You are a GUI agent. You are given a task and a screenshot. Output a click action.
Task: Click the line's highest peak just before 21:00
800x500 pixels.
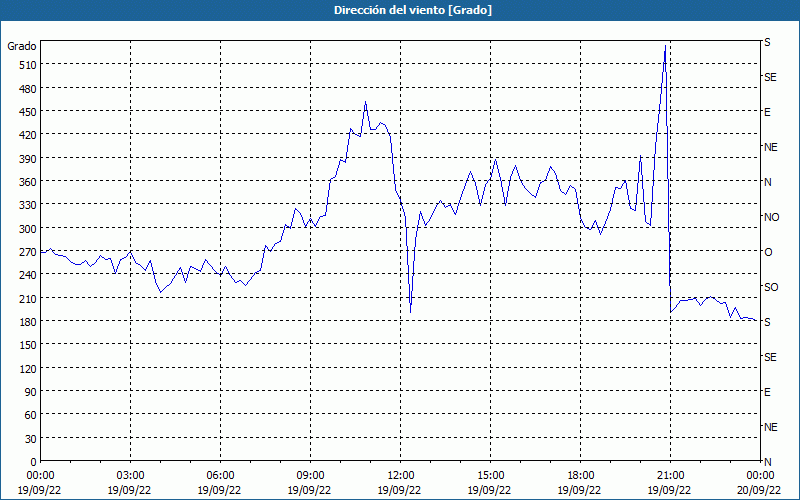665,46
